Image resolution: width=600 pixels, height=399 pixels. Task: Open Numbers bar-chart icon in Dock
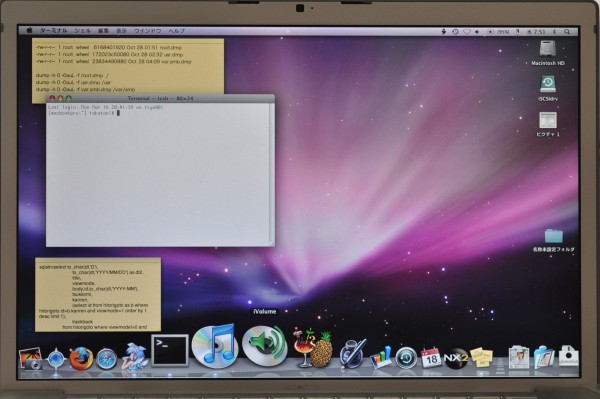click(381, 358)
